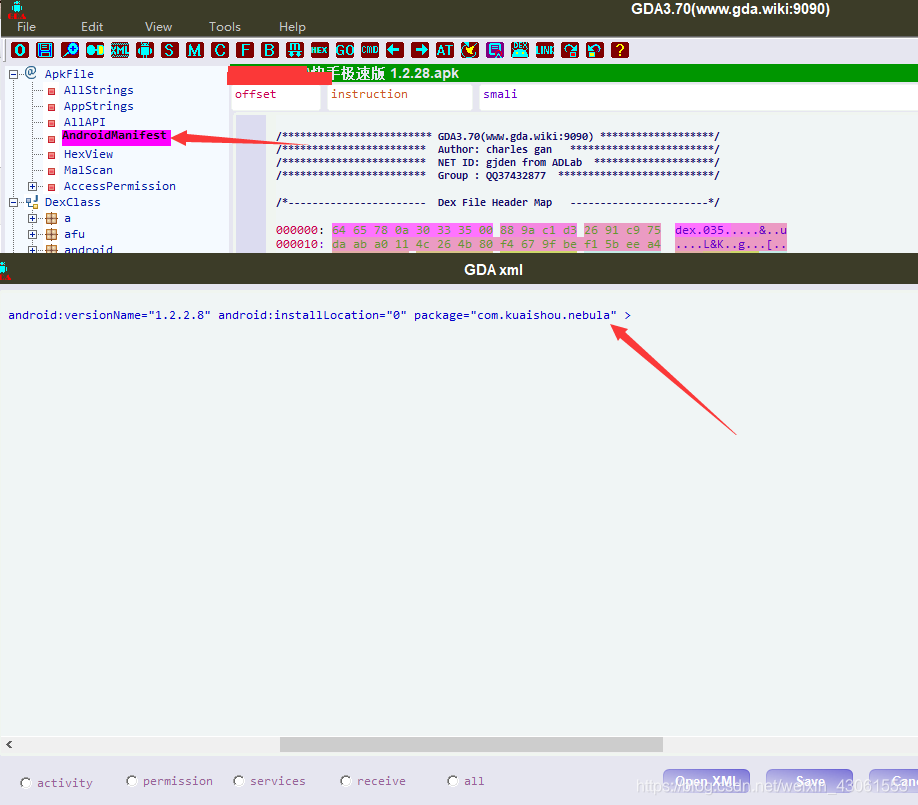The width and height of the screenshot is (918, 805).
Task: Click the 'M' methods toolbar icon
Action: (x=195, y=50)
